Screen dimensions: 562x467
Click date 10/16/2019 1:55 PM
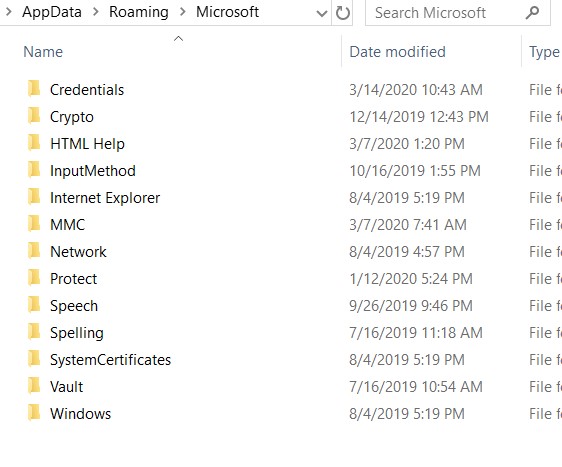coord(415,171)
